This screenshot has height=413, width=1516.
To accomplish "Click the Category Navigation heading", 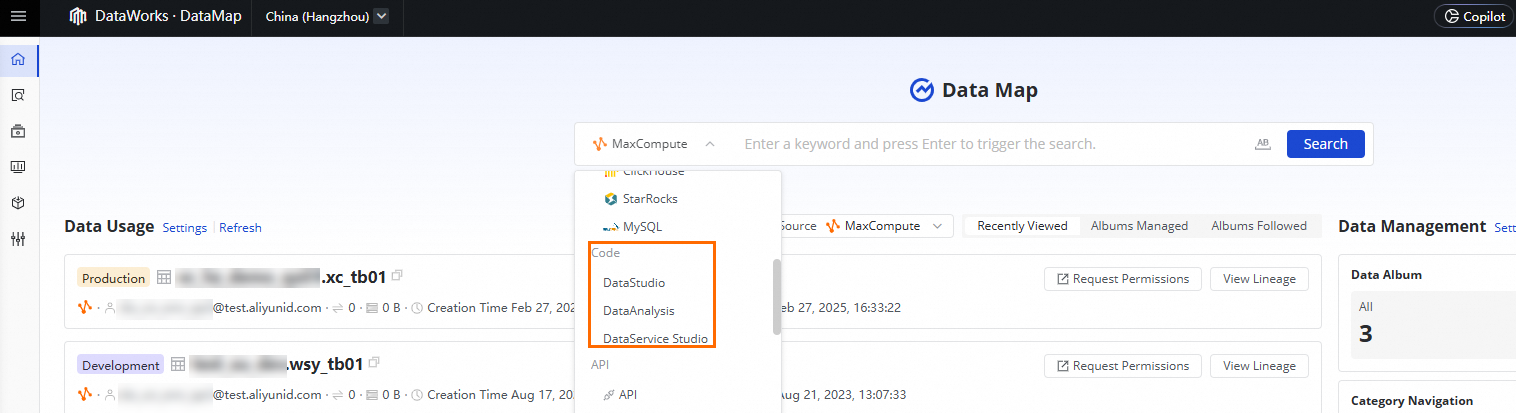I will [1412, 401].
